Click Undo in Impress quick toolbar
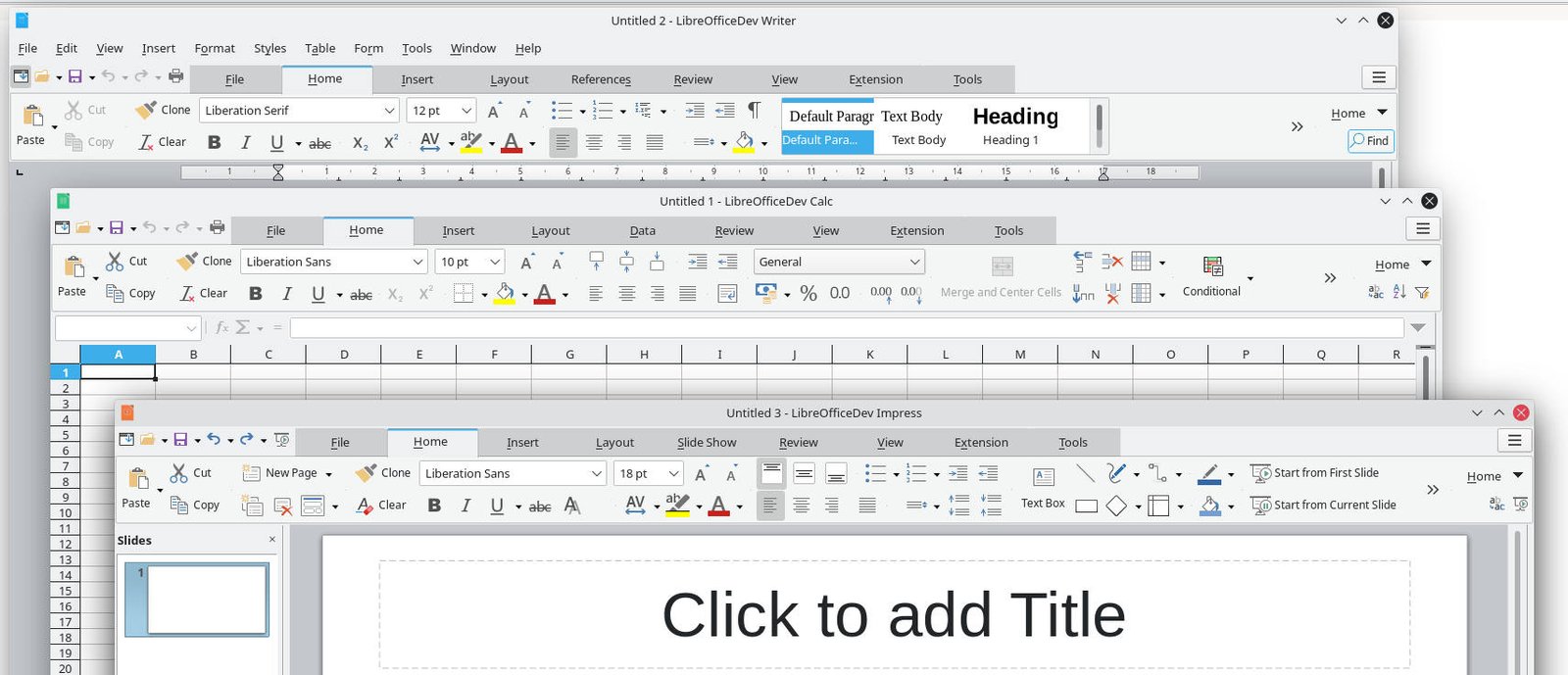The image size is (1568, 675). 214,440
